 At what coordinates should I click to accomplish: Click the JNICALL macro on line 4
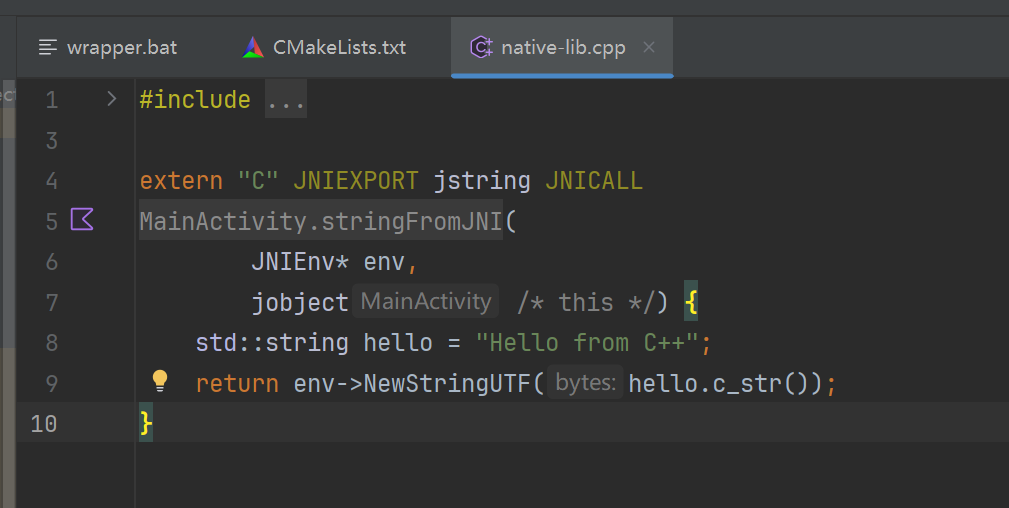tap(594, 180)
